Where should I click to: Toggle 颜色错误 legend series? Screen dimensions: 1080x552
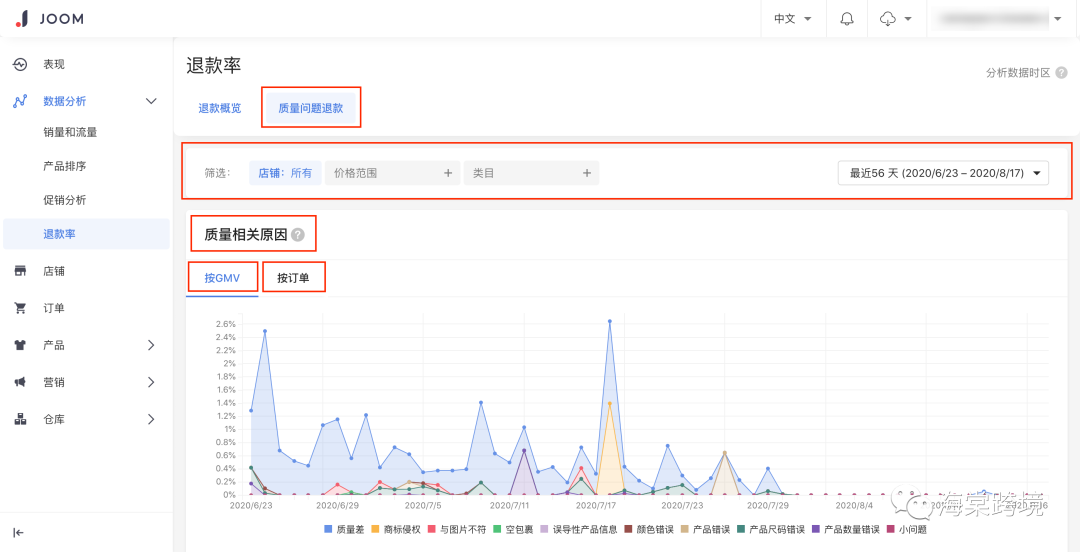pyautogui.click(x=650, y=529)
